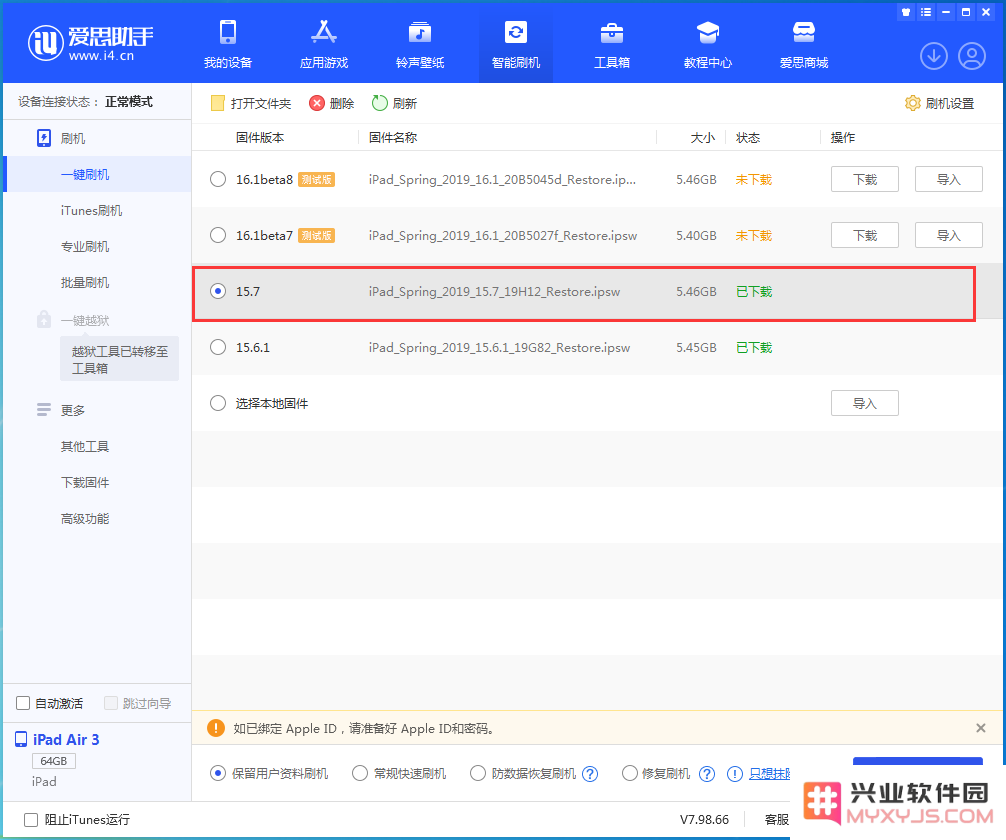Select firmware 16.1beta7 radio button
Image resolution: width=1006 pixels, height=840 pixels.
click(x=218, y=236)
